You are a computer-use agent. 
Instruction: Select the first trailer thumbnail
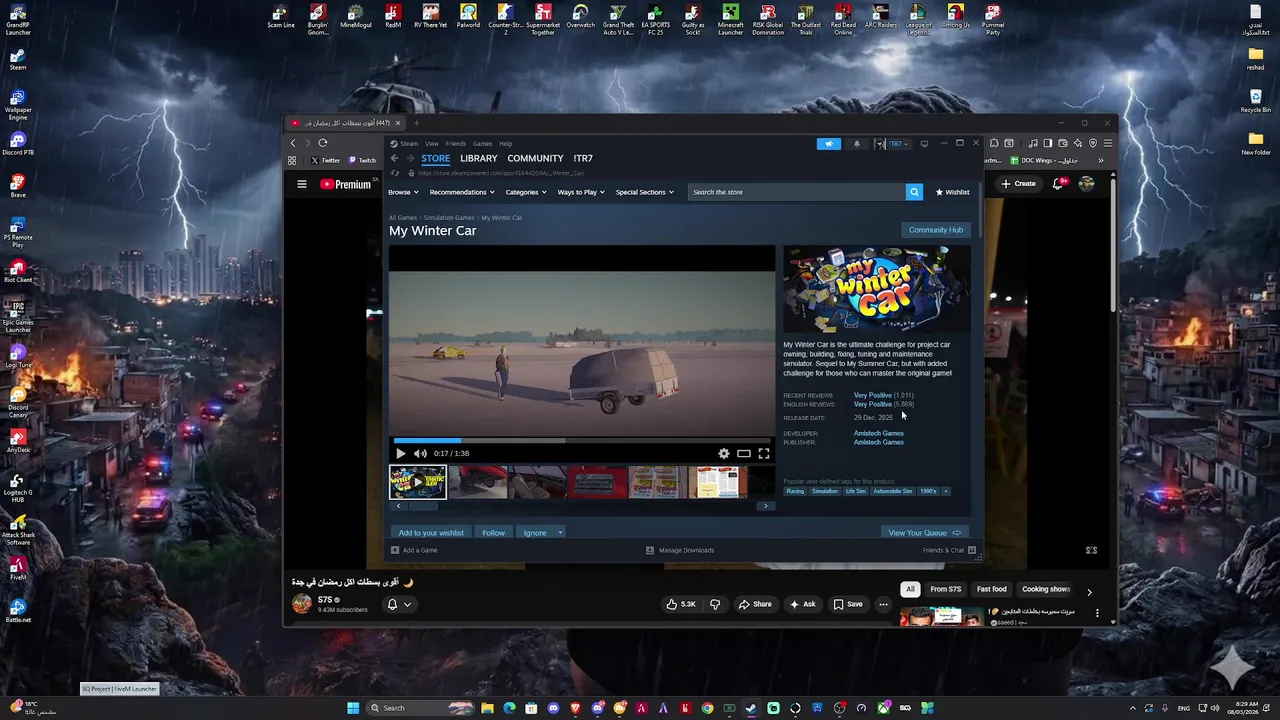click(x=418, y=482)
